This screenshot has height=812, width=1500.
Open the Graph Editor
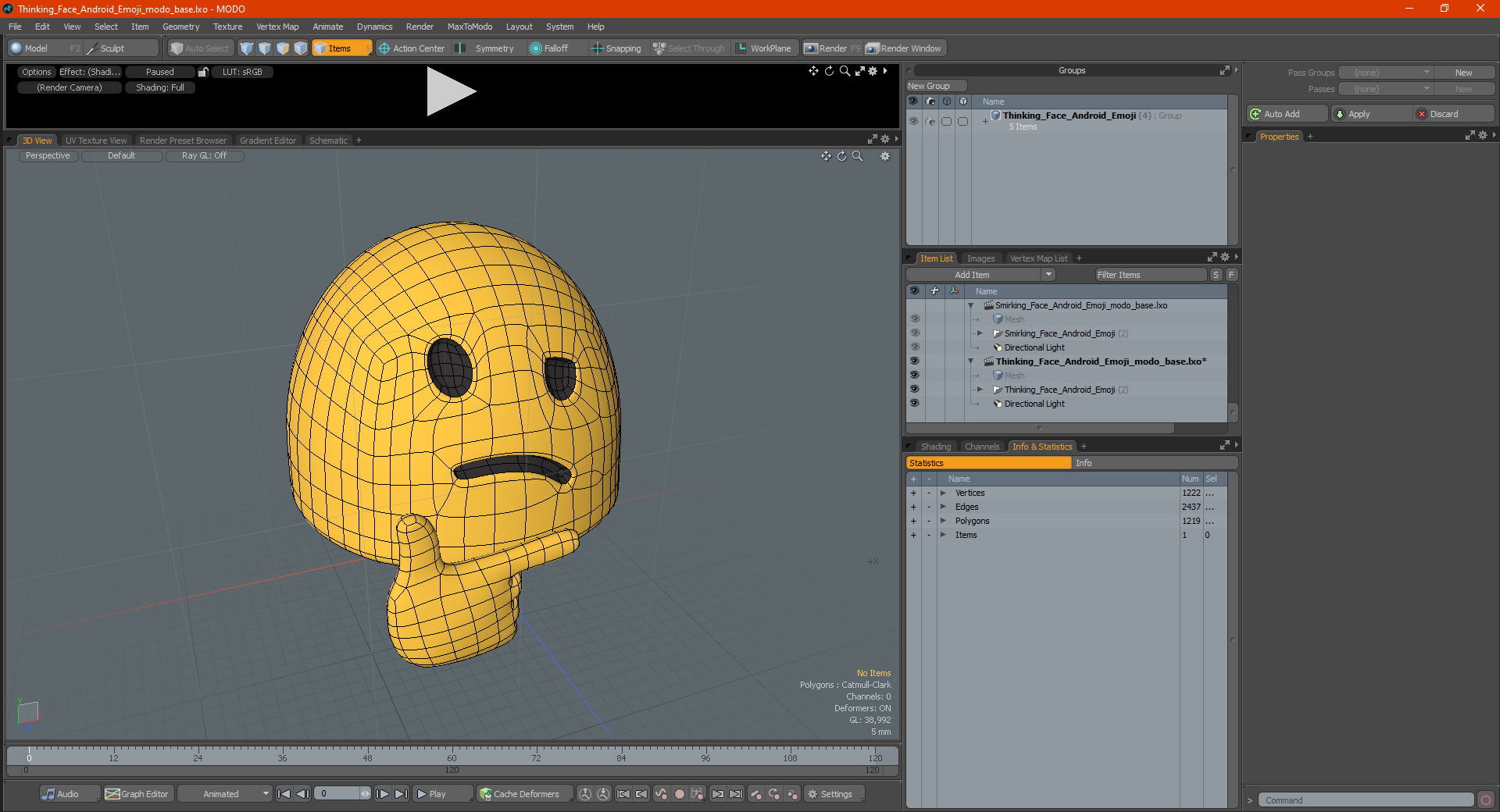pyautogui.click(x=137, y=794)
